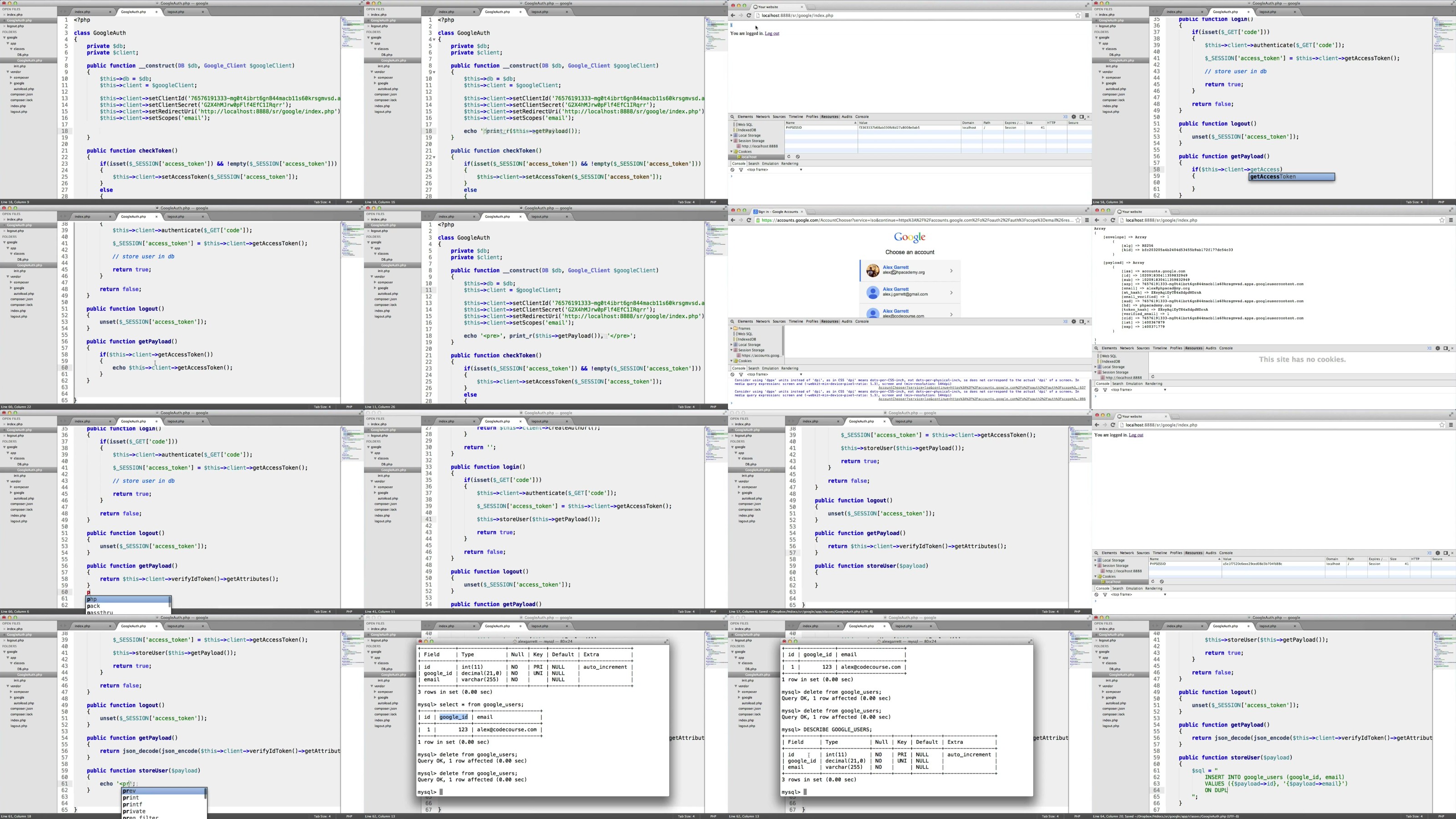The height and width of the screenshot is (819, 1456).
Task: Go back in the Array output browser window
Action: (1097, 220)
